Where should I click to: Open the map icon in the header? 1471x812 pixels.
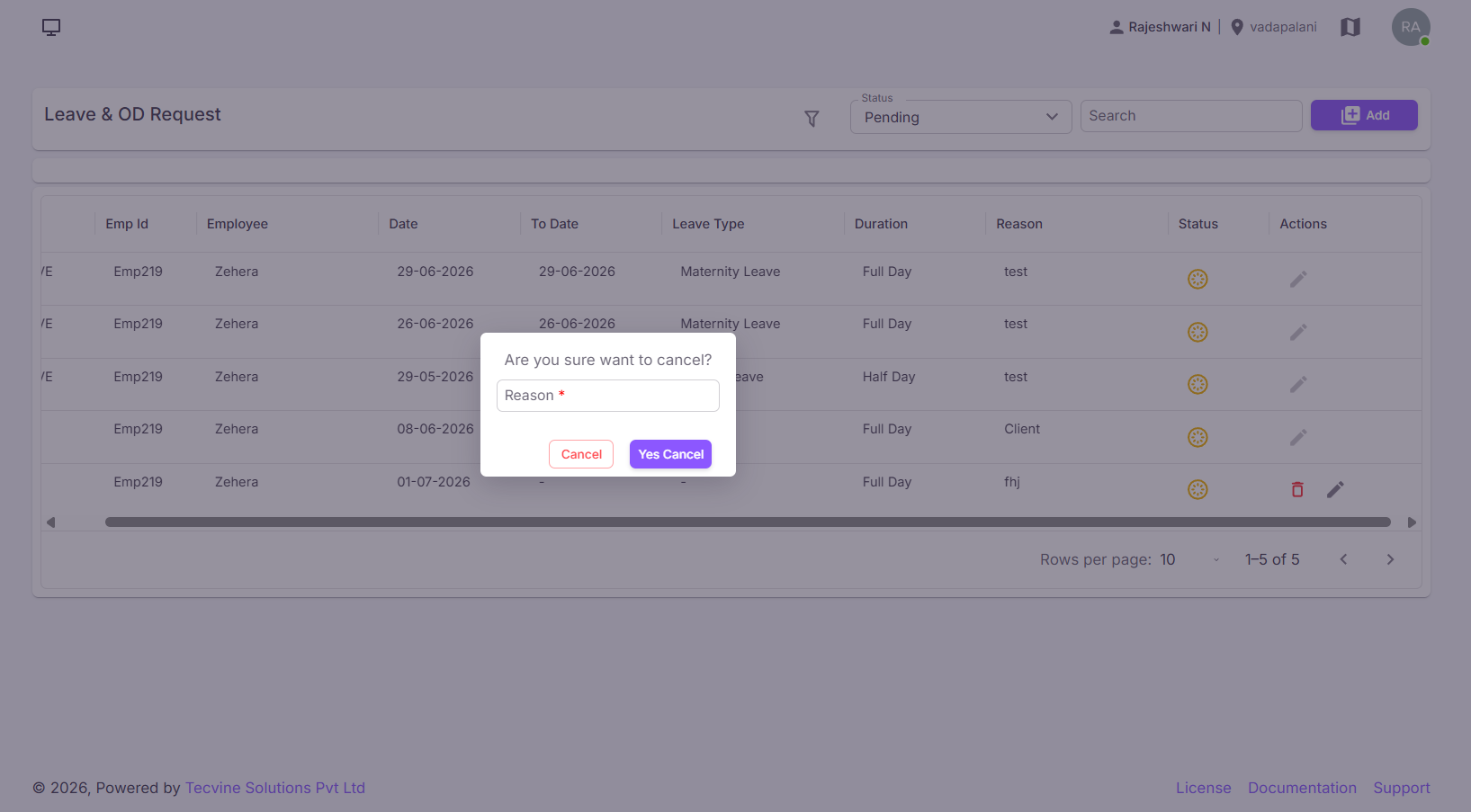(1350, 27)
